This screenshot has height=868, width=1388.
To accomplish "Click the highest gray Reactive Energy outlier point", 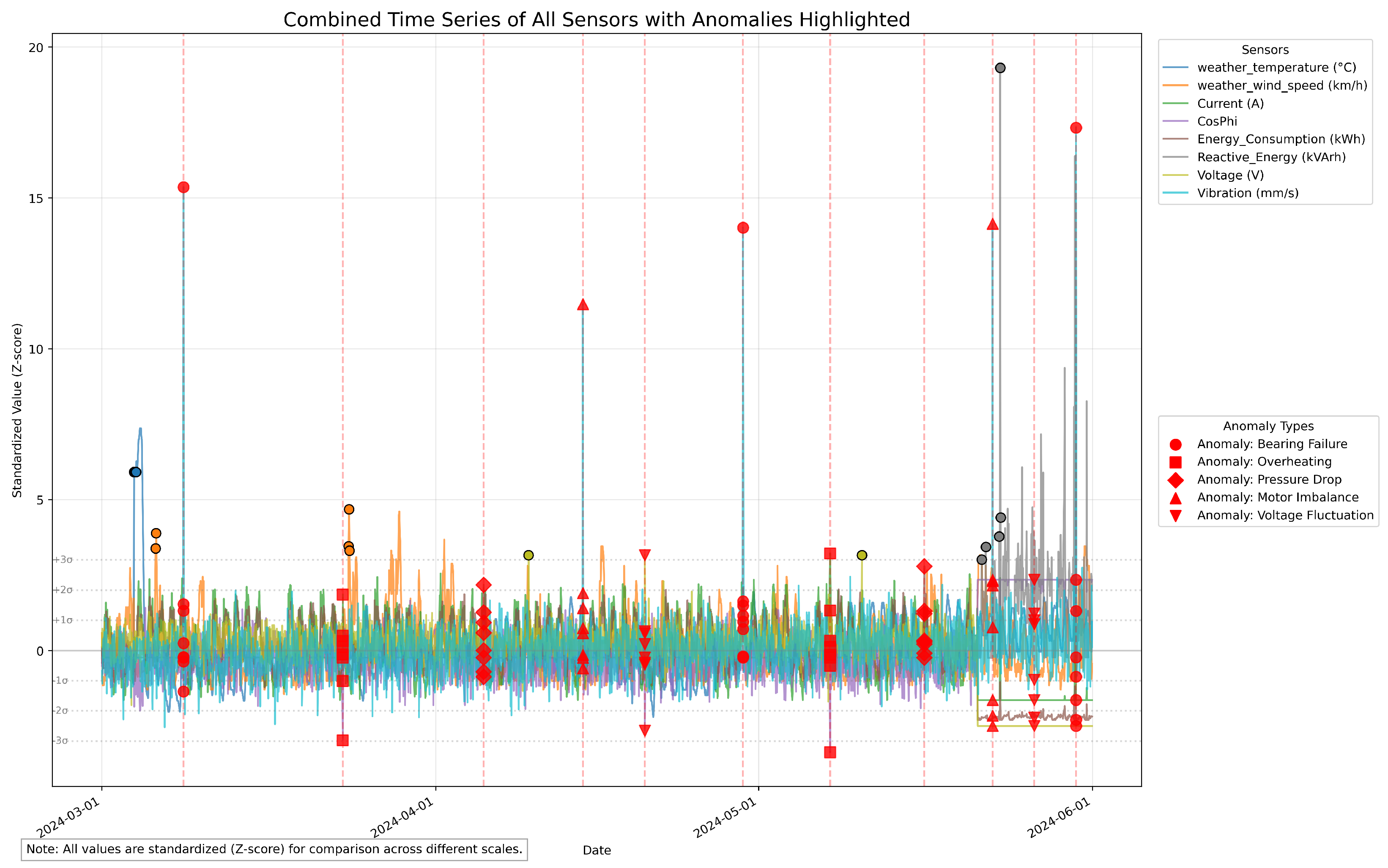I will (1000, 68).
